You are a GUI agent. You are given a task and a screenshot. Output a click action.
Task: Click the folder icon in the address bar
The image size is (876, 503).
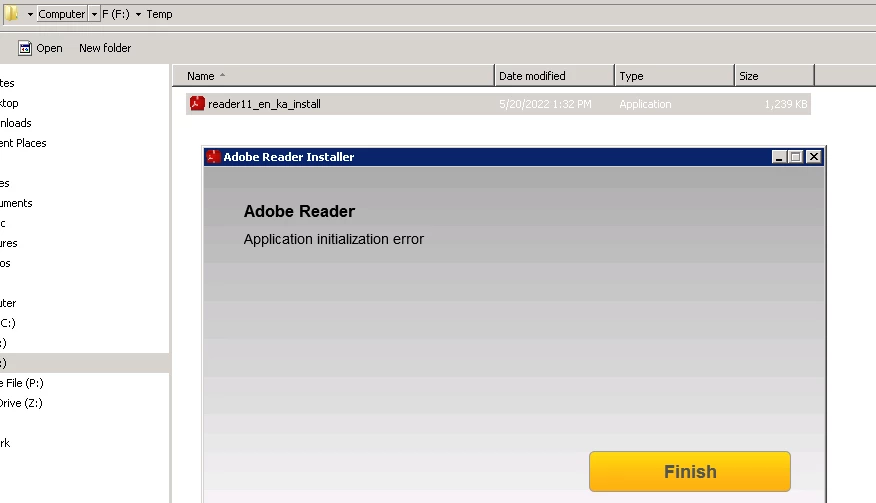pyautogui.click(x=12, y=13)
